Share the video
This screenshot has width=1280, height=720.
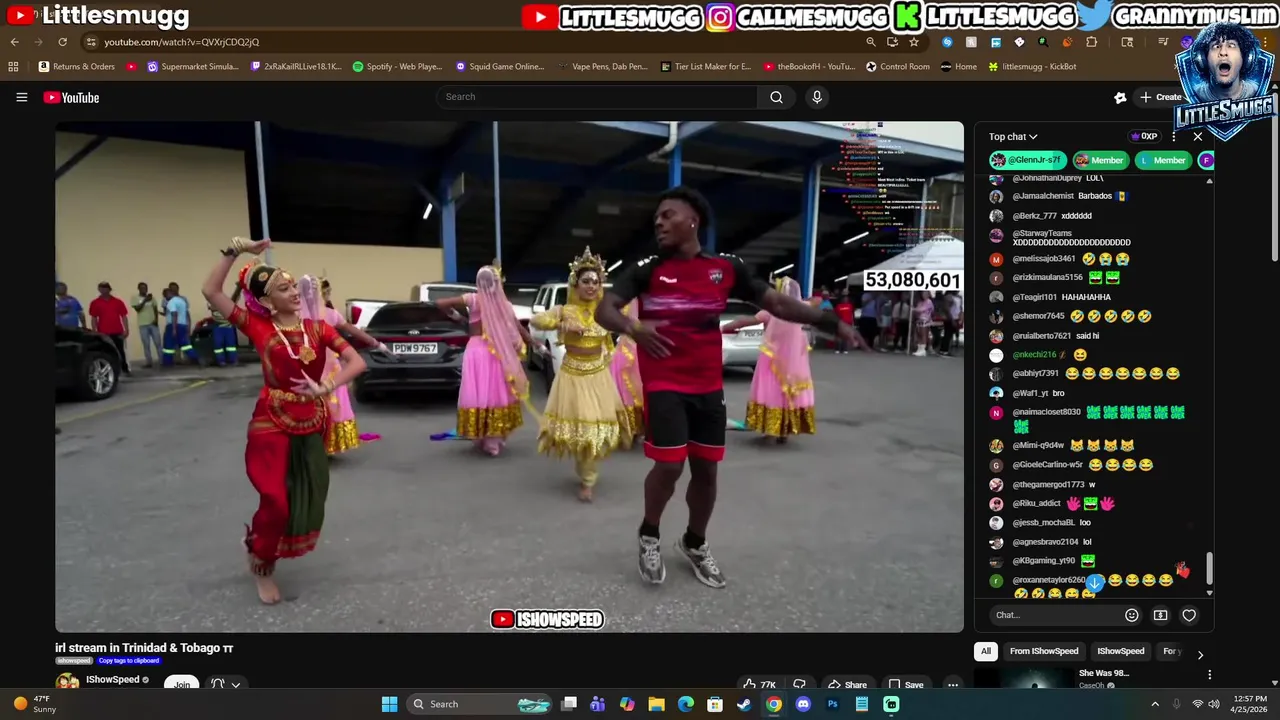pos(846,685)
